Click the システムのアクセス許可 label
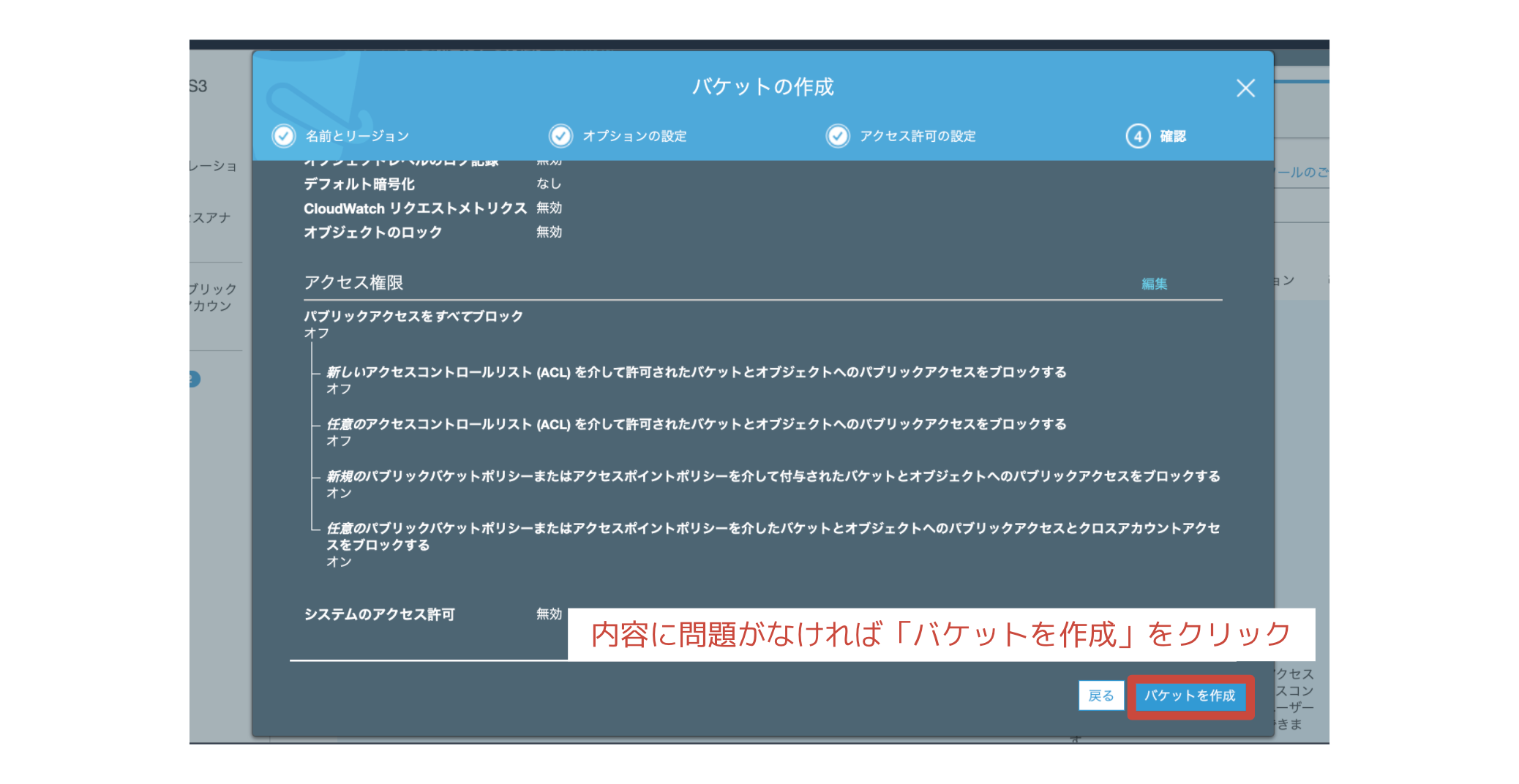This screenshot has height=784, width=1519. tap(379, 614)
